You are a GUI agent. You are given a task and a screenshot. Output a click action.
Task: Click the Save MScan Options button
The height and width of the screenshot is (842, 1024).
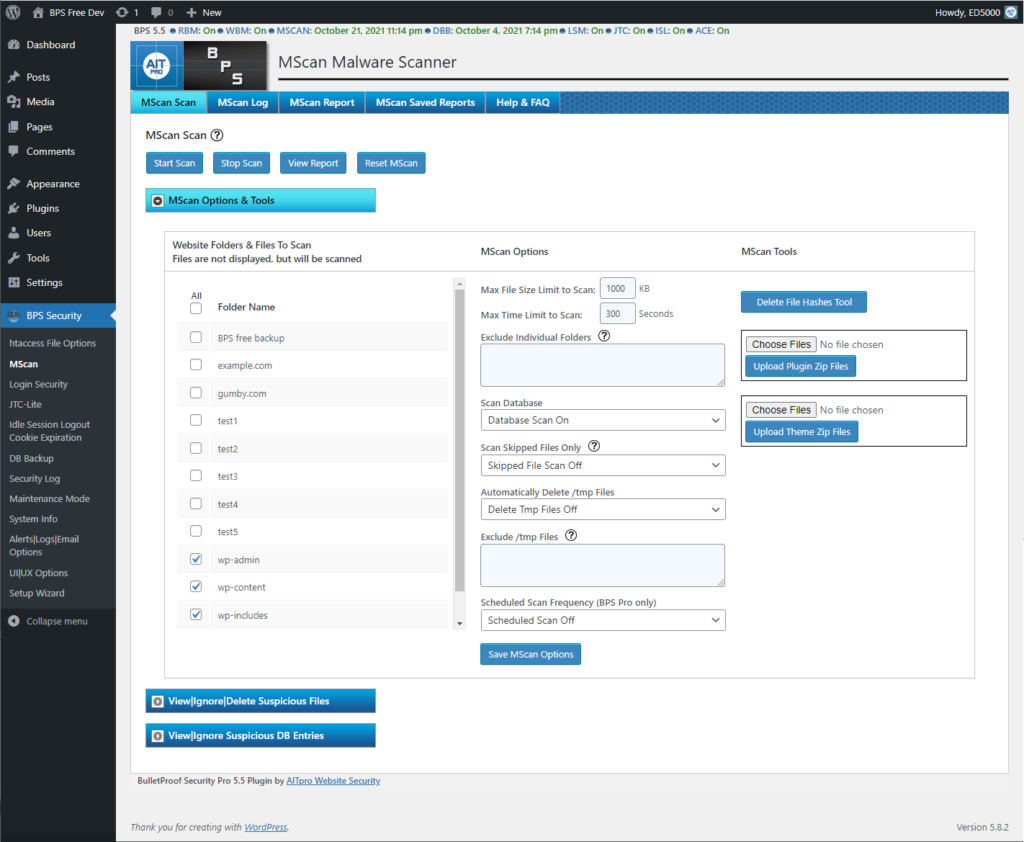coord(531,655)
